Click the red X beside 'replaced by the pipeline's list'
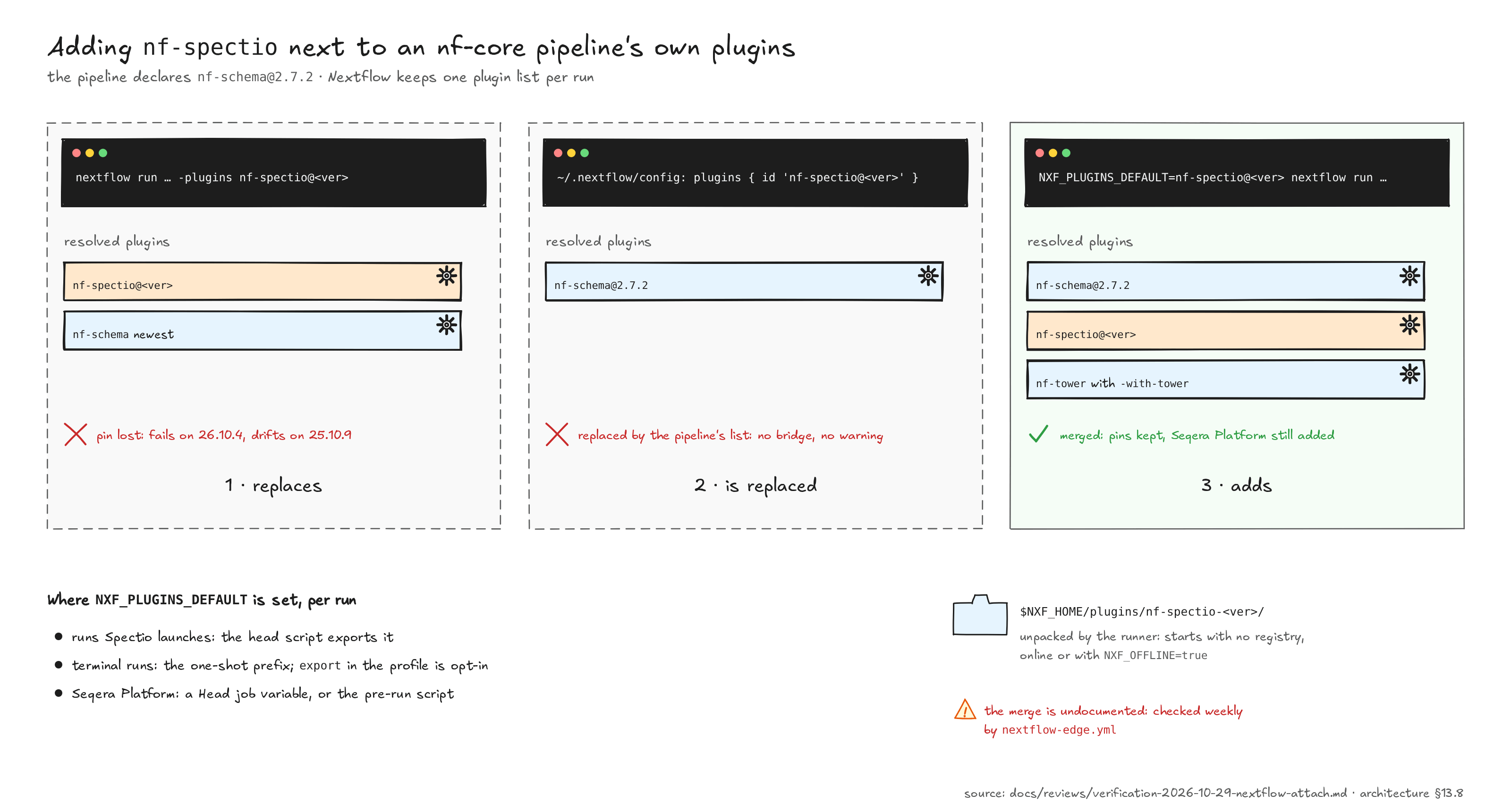The image size is (1511, 812). click(557, 434)
